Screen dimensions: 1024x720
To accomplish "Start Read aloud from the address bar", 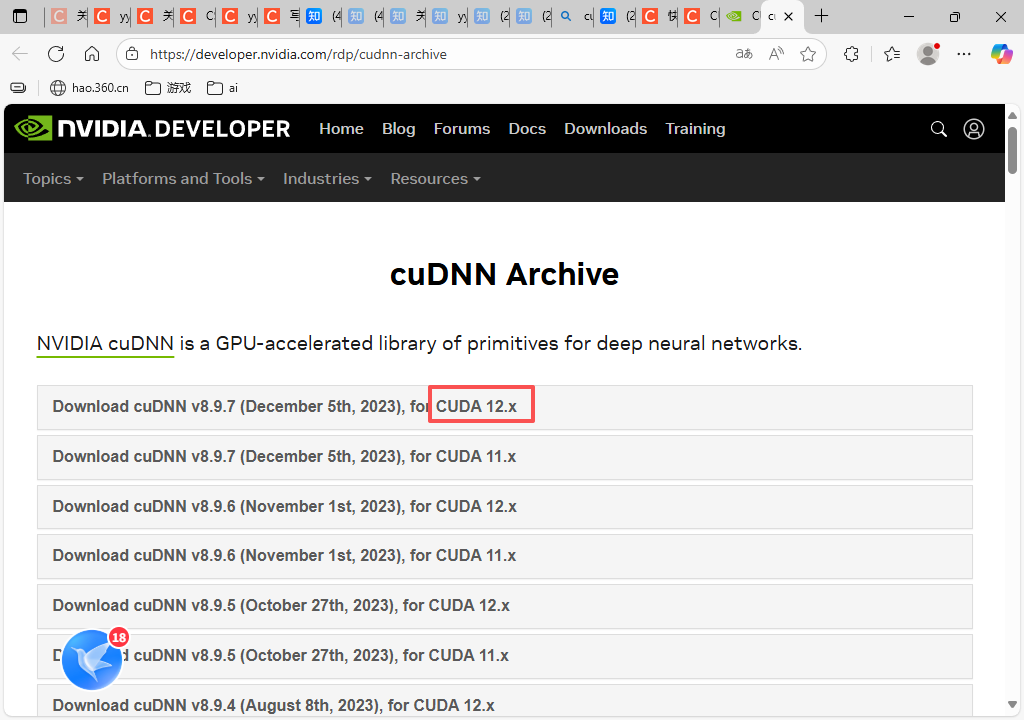I will (x=776, y=54).
